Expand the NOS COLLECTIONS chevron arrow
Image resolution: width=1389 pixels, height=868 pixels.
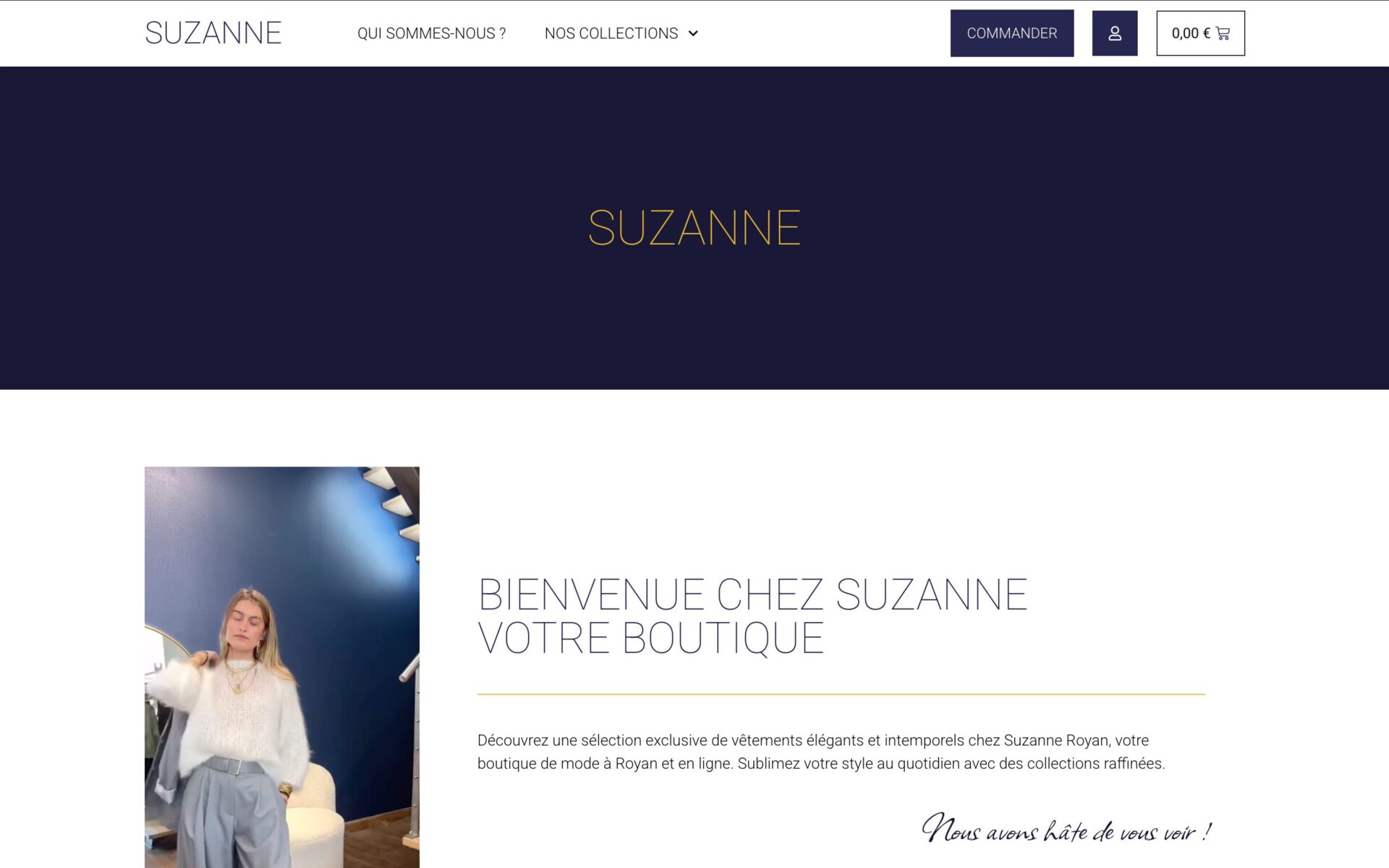coord(693,33)
